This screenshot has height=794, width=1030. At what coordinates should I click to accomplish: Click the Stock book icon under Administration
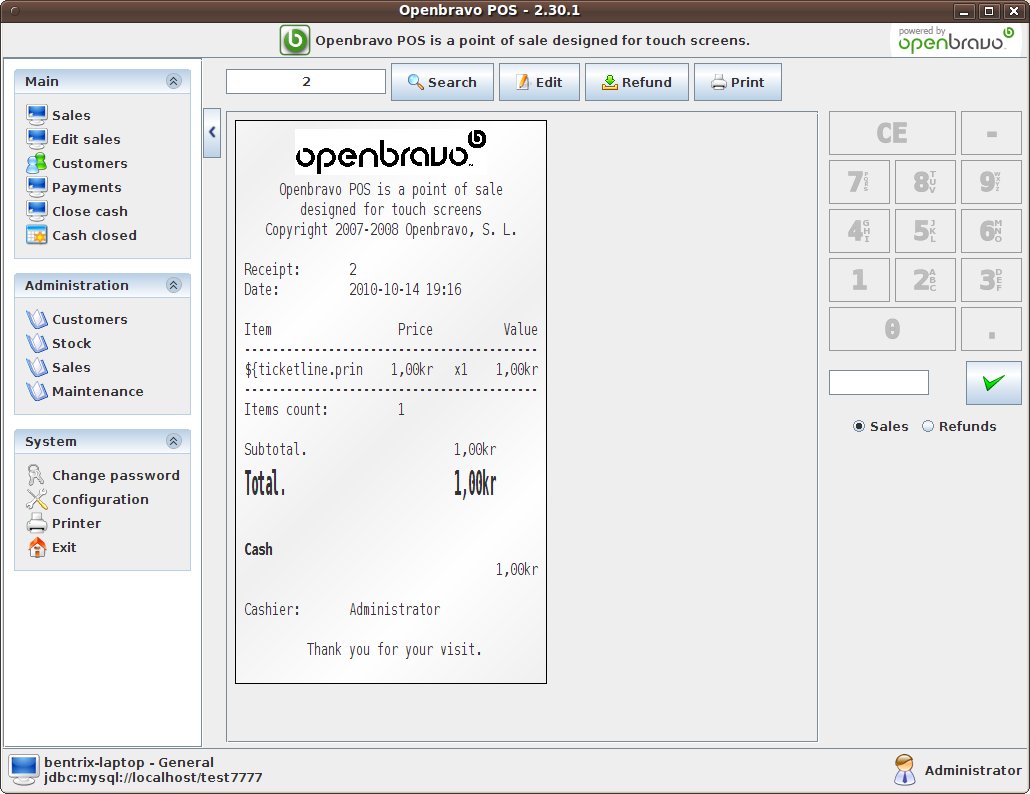point(37,343)
